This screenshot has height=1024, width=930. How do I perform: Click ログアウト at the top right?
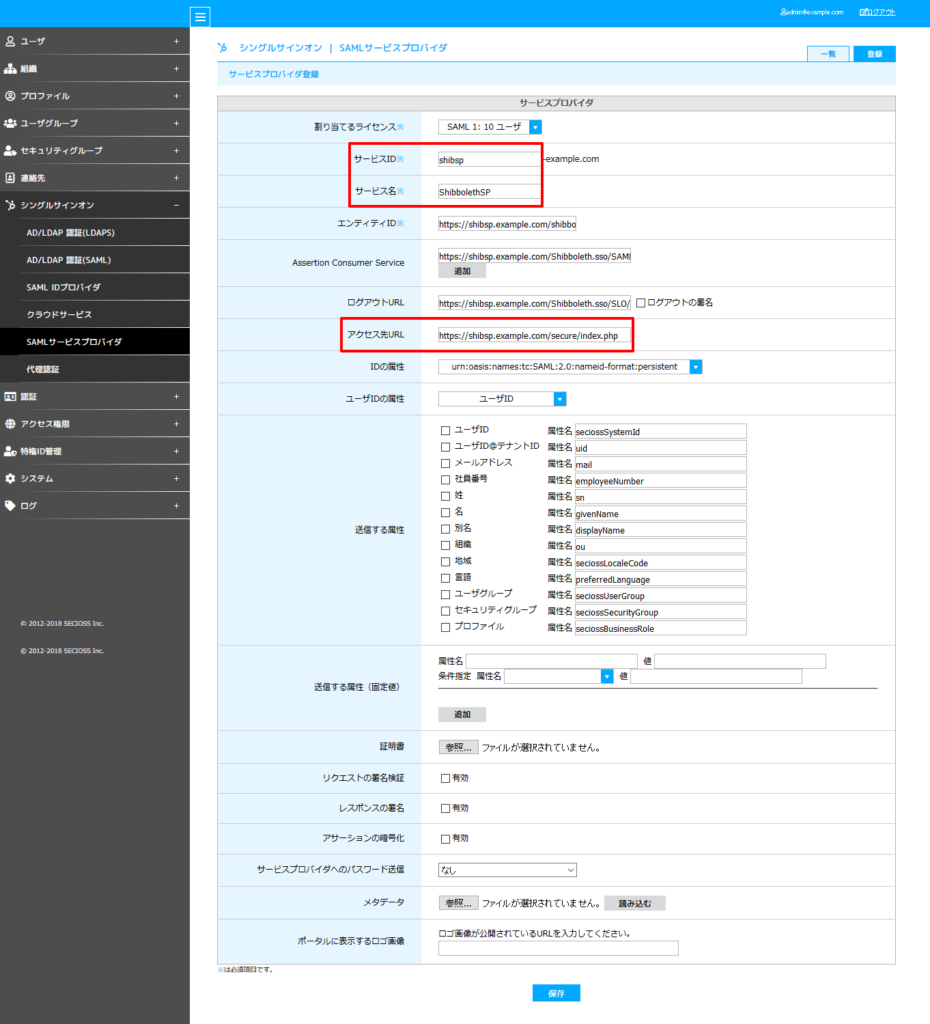pyautogui.click(x=875, y=11)
